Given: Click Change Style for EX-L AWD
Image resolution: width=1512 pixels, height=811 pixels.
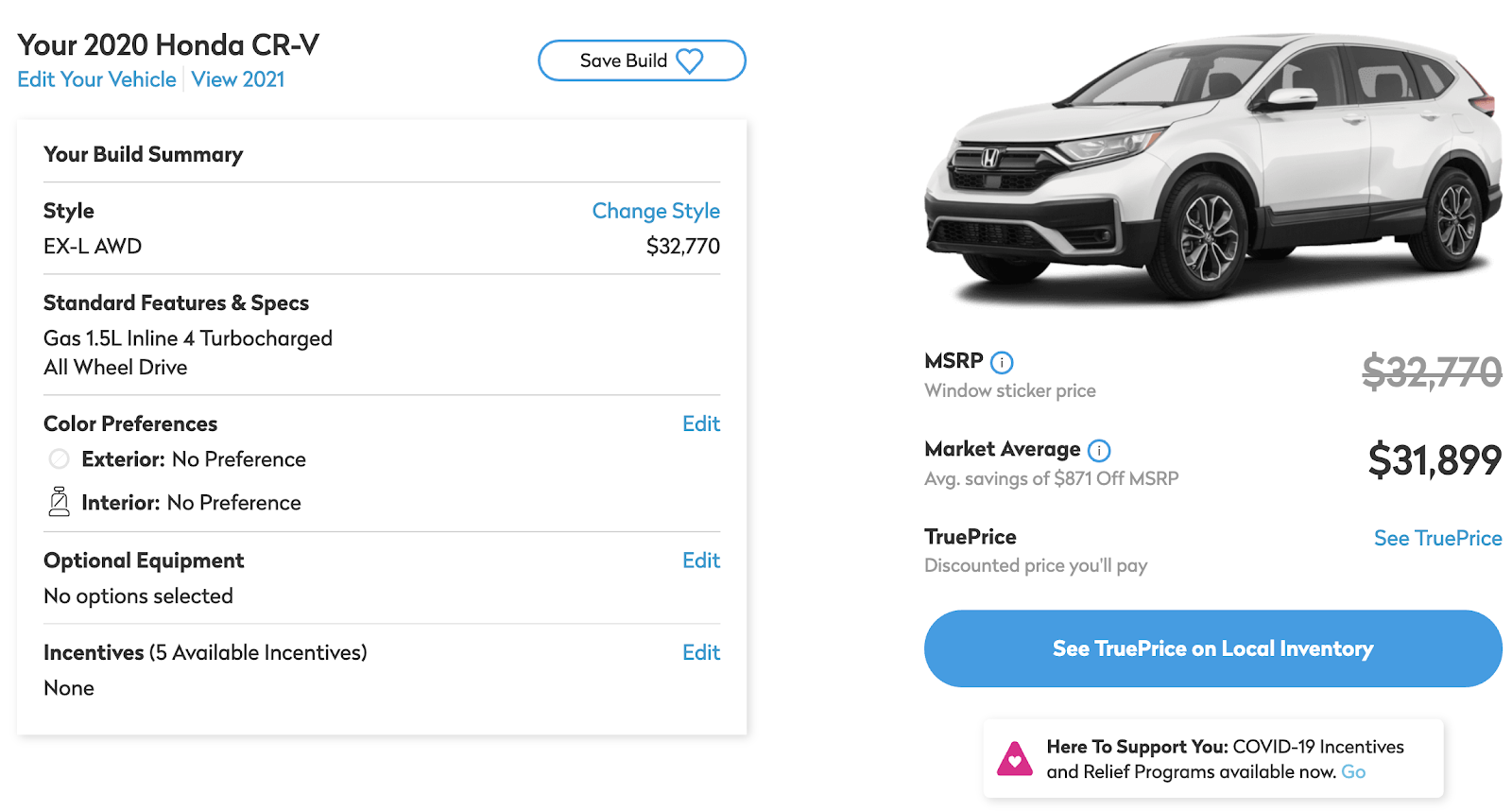Looking at the screenshot, I should click(x=656, y=211).
